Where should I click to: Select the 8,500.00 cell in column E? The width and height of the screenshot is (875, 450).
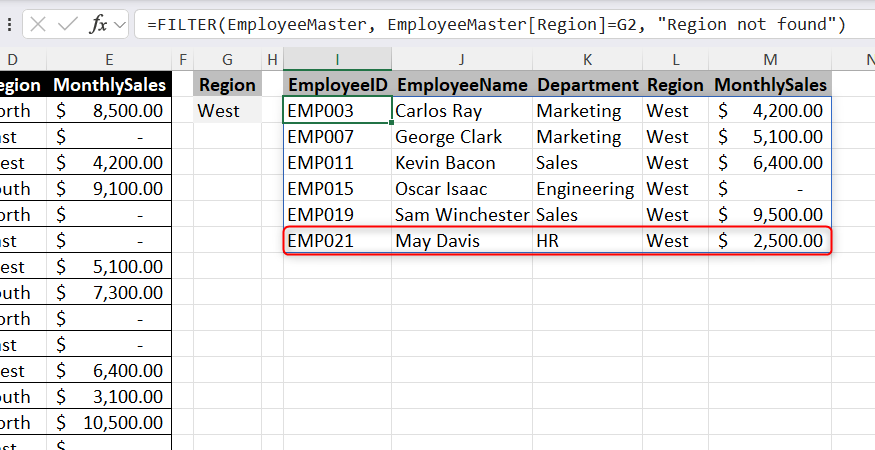click(109, 111)
